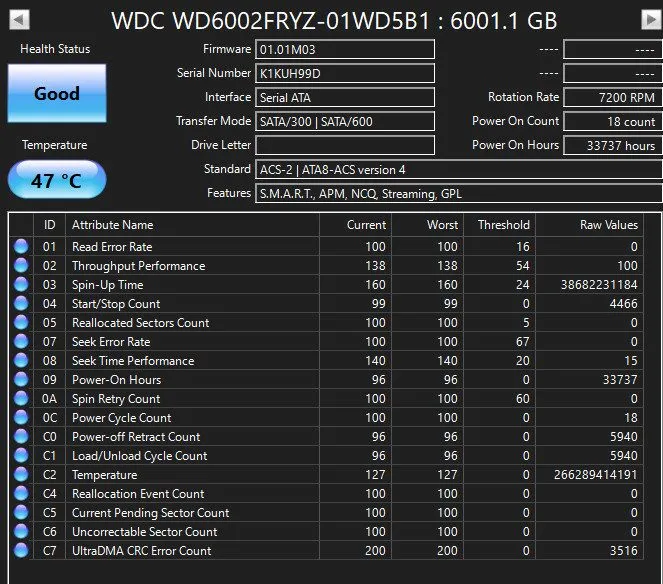Viewport: 663px width, 584px height.
Task: Click the status orb for UltraDMA CRC Error Count
Action: coord(21,551)
